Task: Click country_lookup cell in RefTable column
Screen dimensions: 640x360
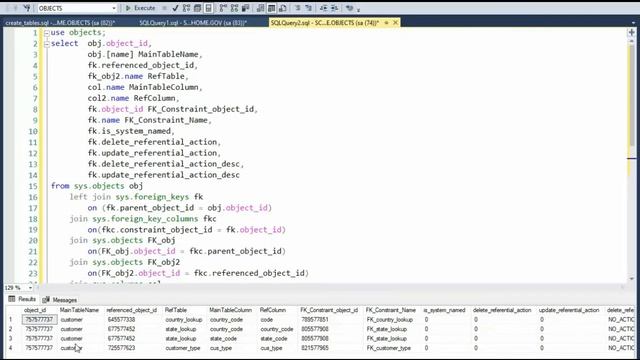Action: click(x=184, y=320)
